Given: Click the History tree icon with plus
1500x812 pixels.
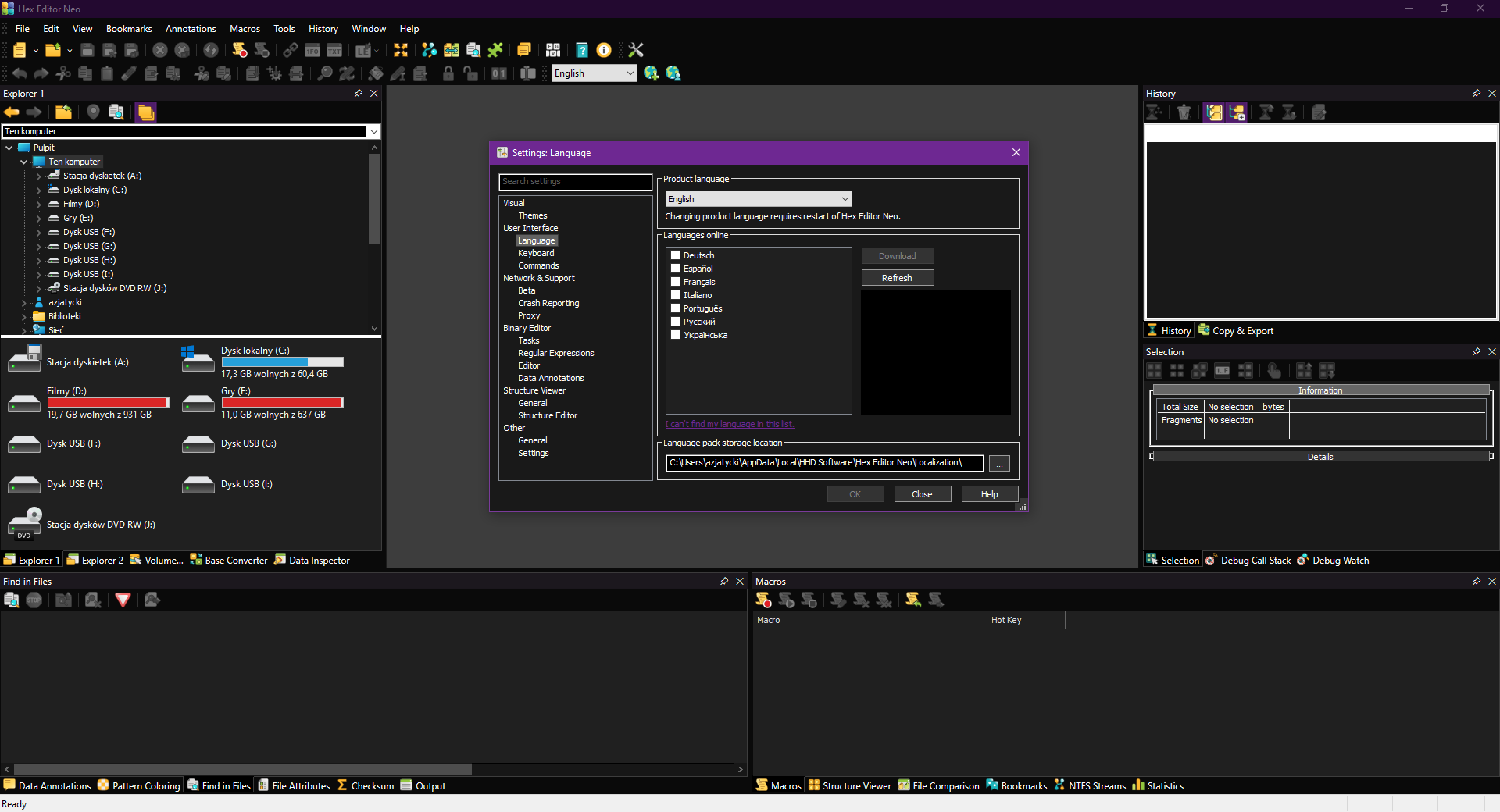Looking at the screenshot, I should point(1236,112).
